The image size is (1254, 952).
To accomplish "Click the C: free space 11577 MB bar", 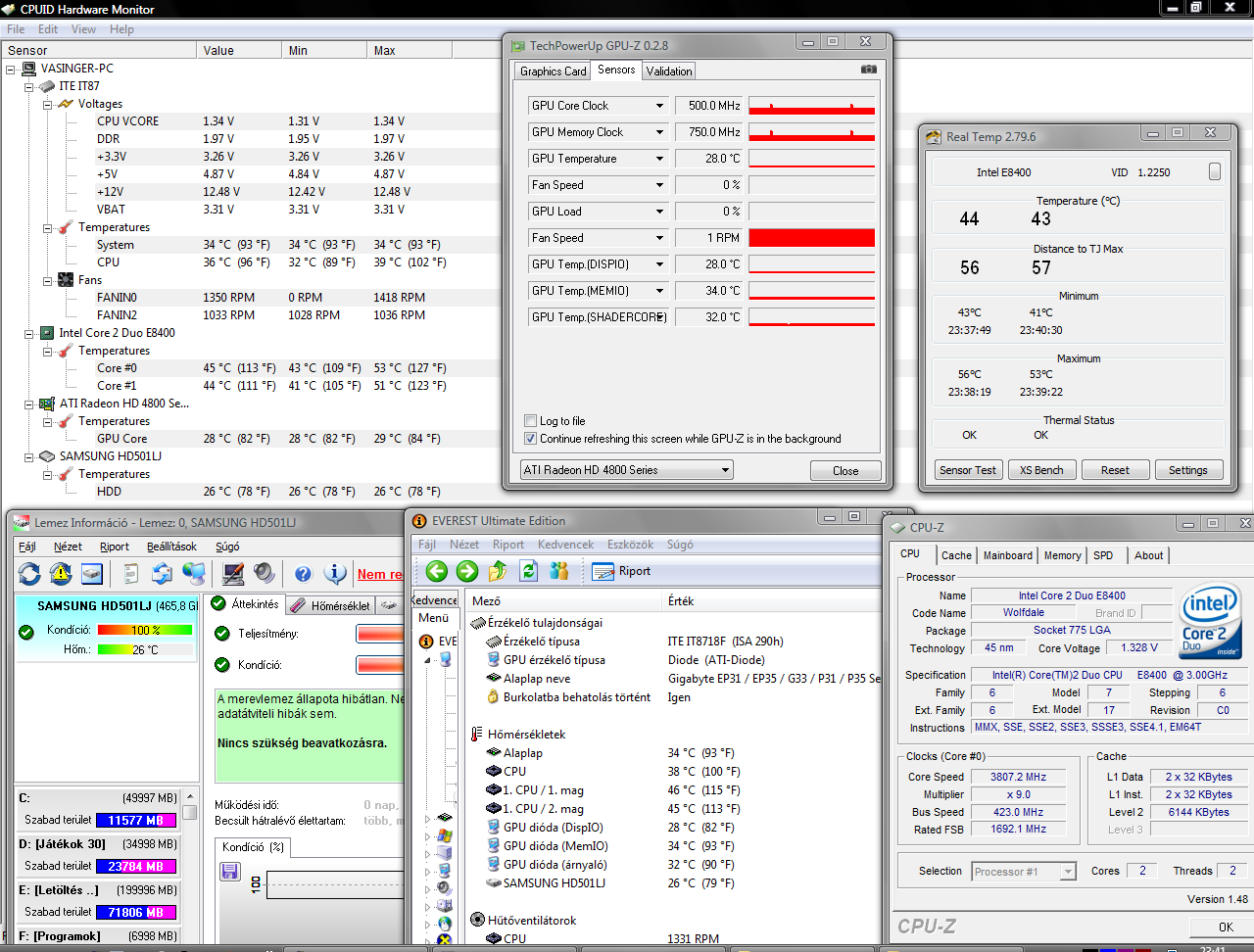I will (136, 821).
